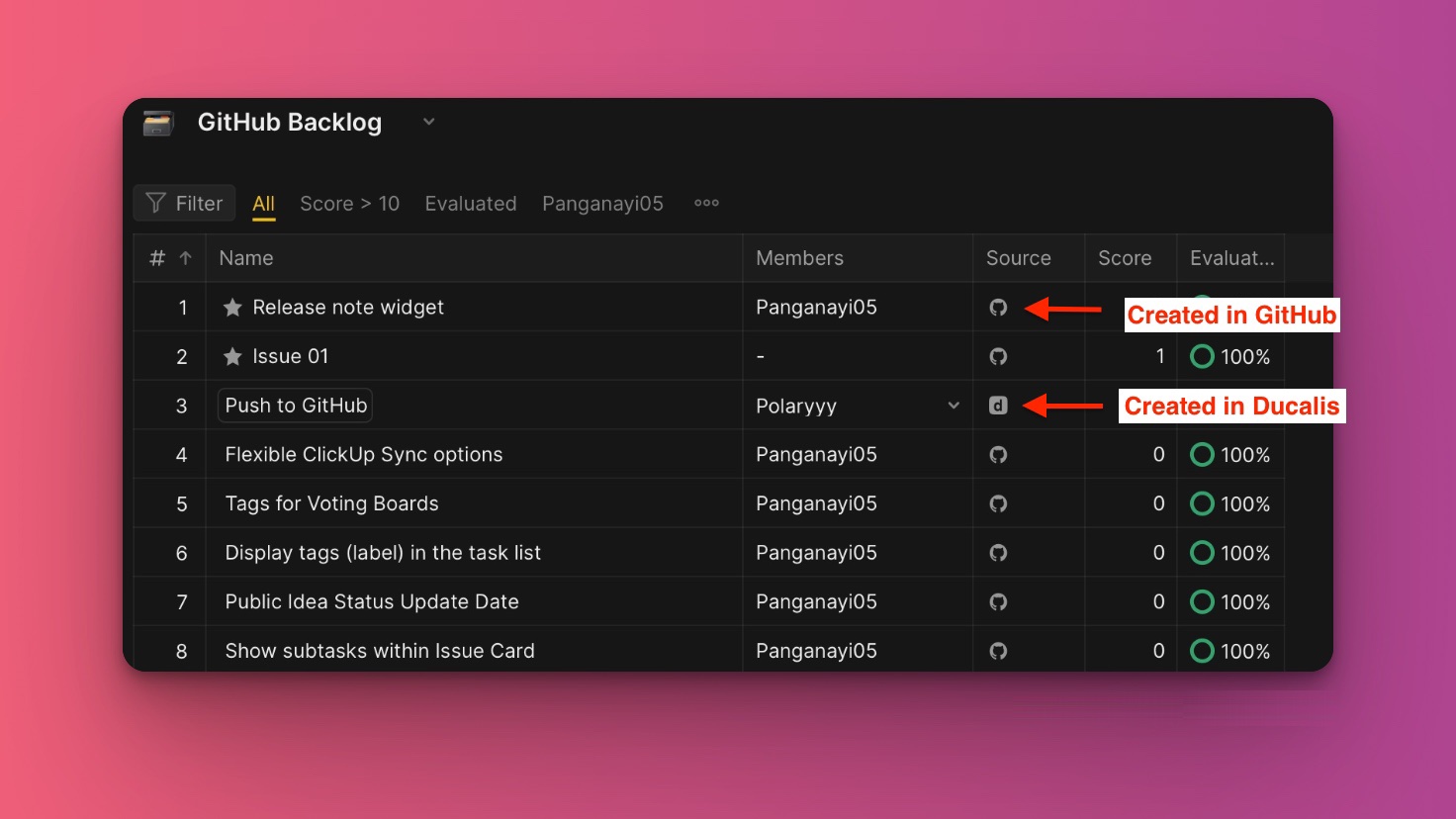1456x819 pixels.
Task: Expand the GitHub Backlog board dropdown chevron
Action: [x=428, y=121]
